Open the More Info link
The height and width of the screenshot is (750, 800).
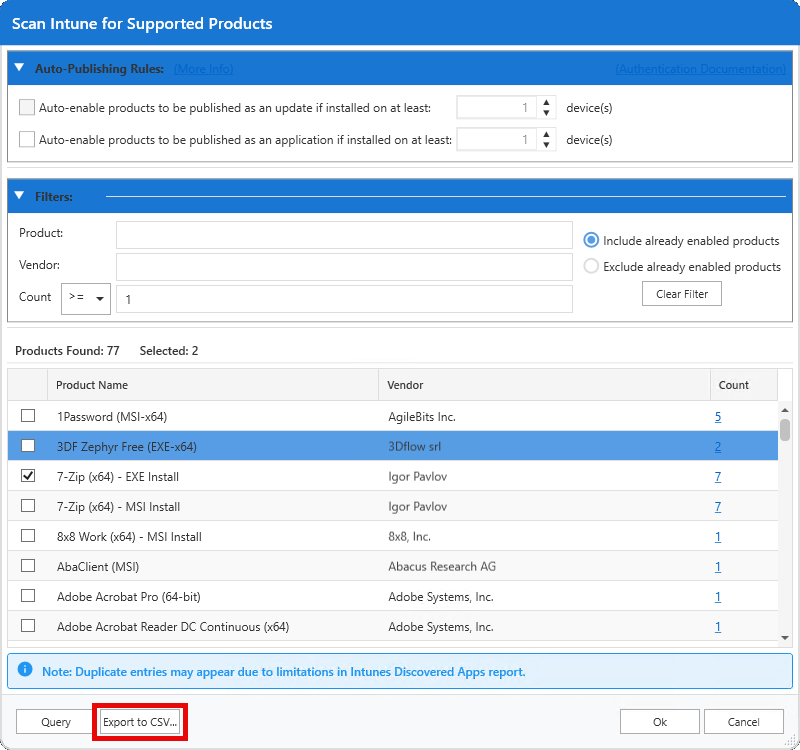point(203,68)
